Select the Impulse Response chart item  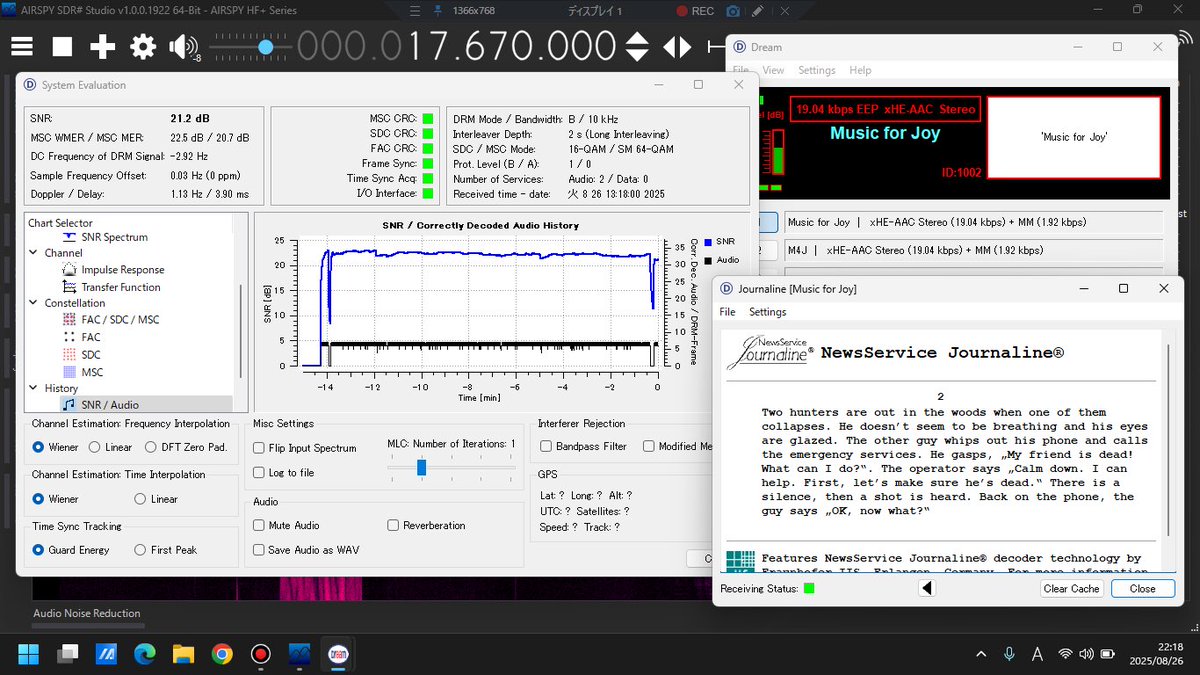[122, 269]
